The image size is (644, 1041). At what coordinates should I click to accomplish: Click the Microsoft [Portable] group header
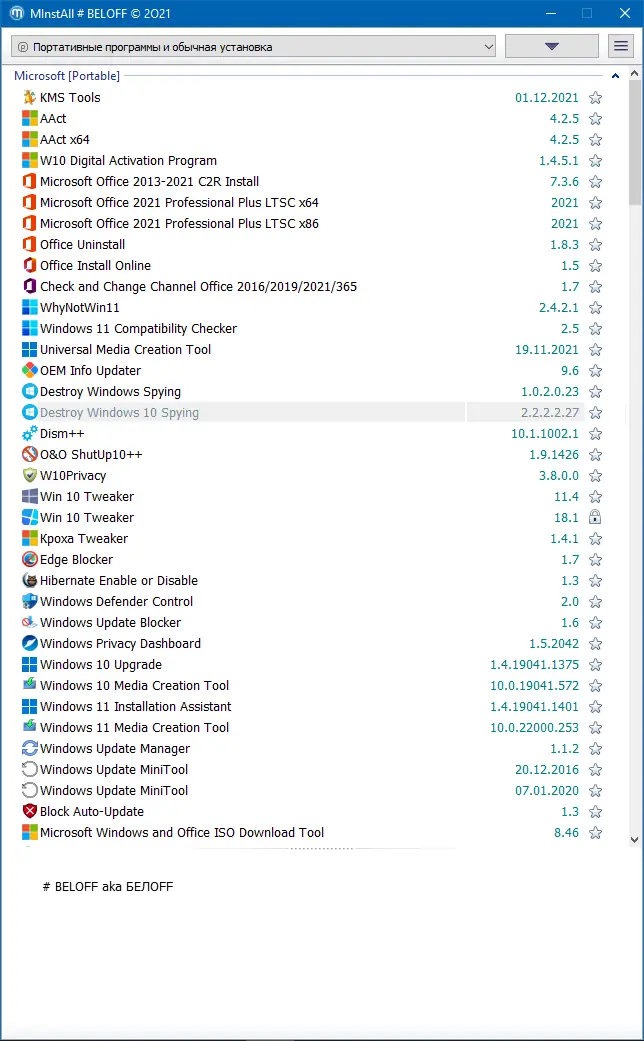[67, 76]
